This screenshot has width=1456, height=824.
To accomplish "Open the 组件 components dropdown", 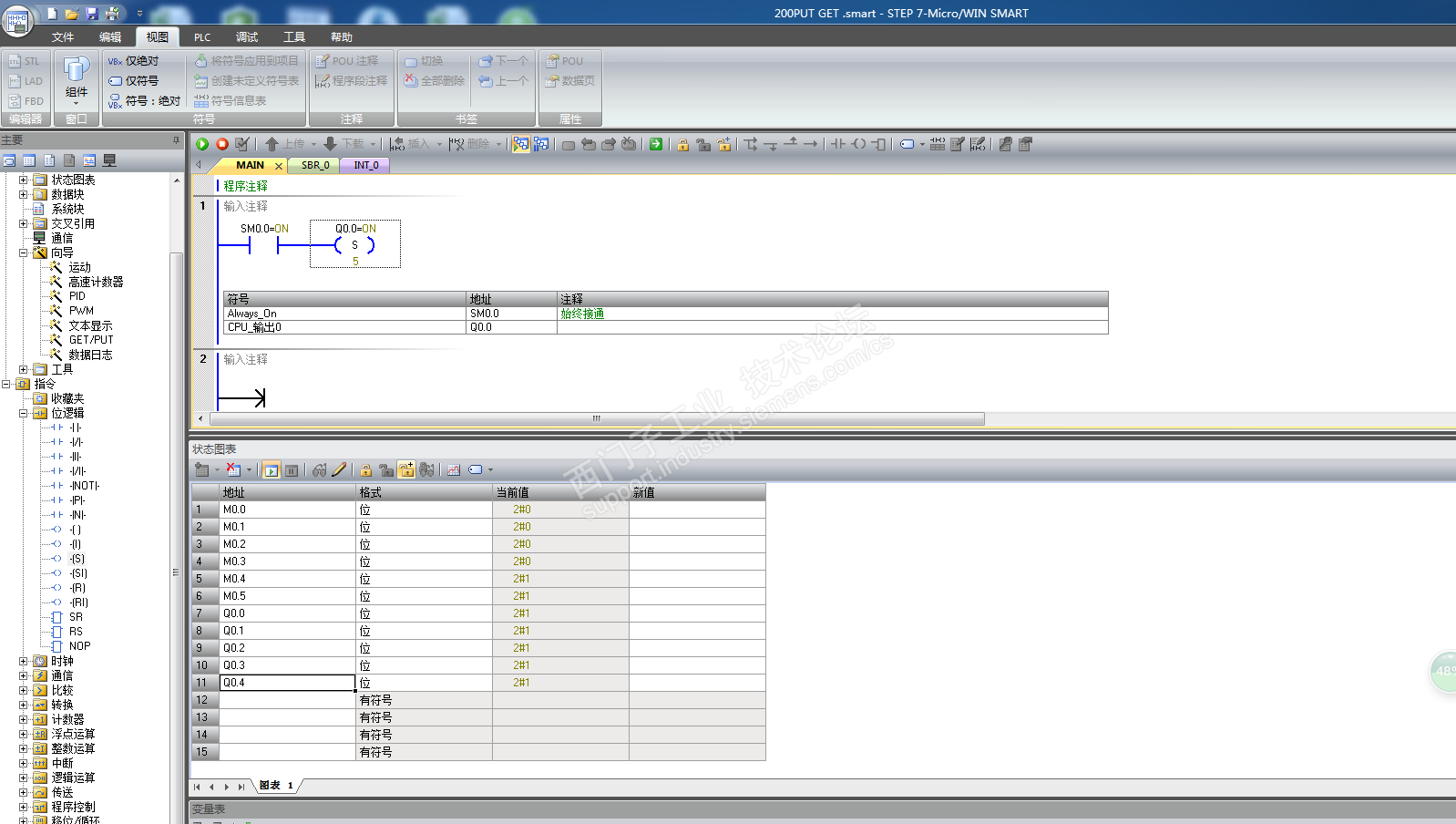I will point(77,80).
